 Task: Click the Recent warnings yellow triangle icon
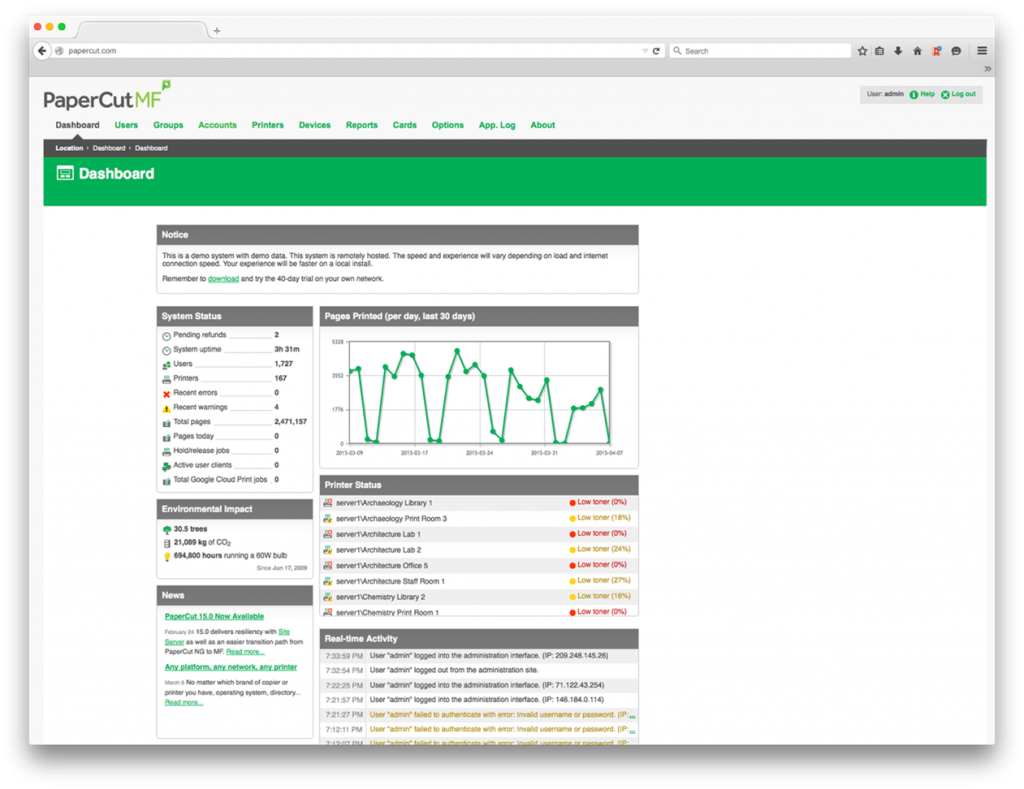click(166, 408)
